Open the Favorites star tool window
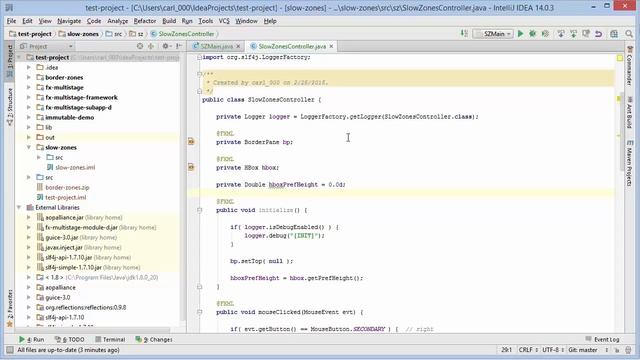This screenshot has width=640, height=360. (x=10, y=308)
